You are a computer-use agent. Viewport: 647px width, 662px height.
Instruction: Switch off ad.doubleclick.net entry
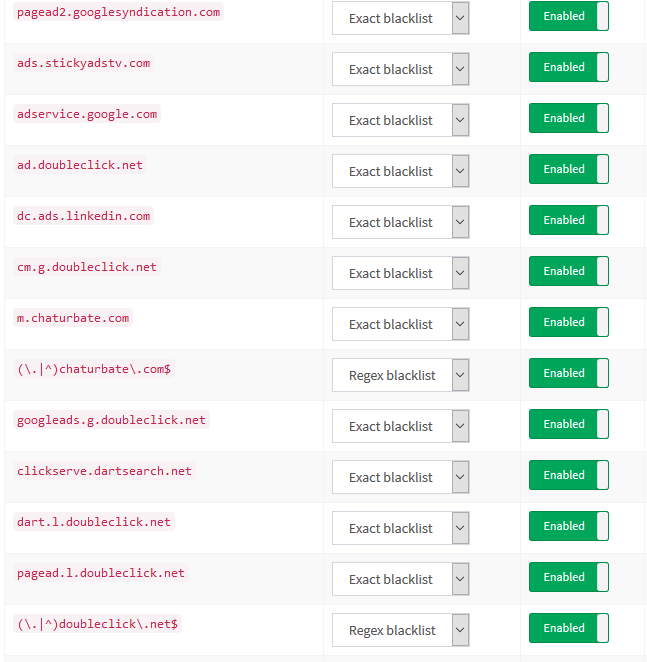point(568,170)
